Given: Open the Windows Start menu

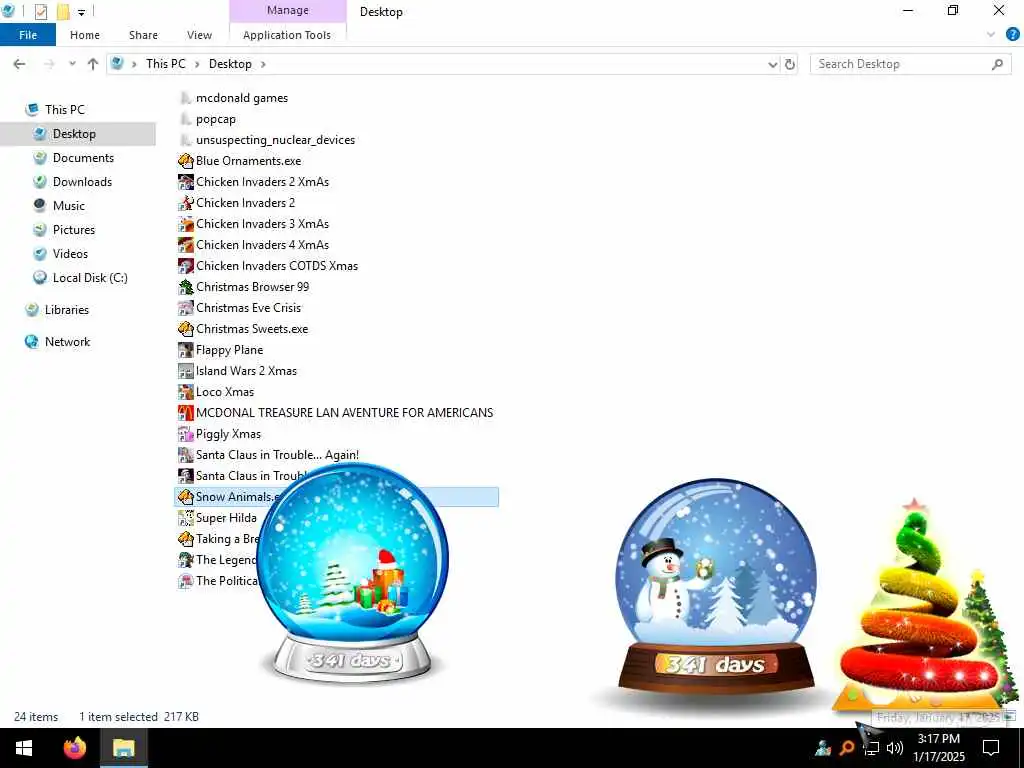Looking at the screenshot, I should [x=24, y=748].
